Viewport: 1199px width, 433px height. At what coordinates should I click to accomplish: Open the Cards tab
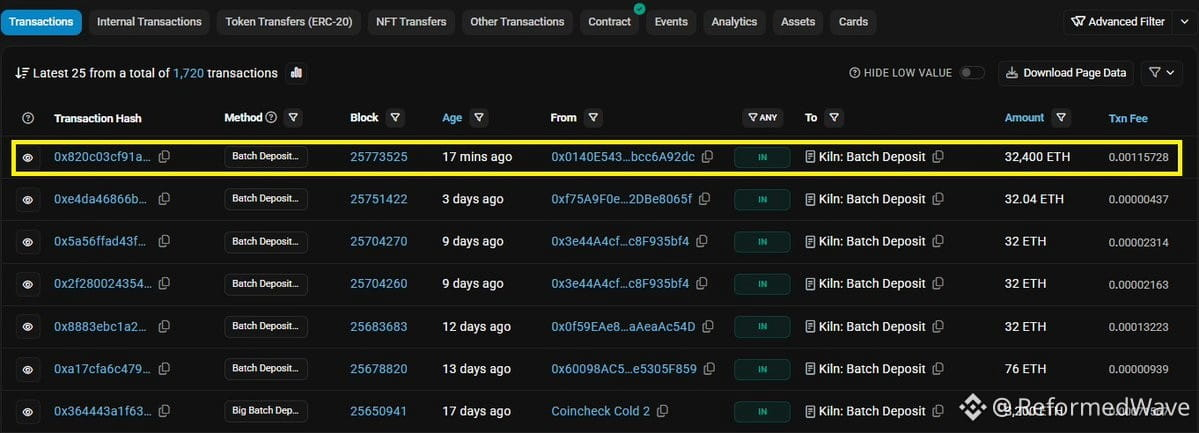(853, 21)
